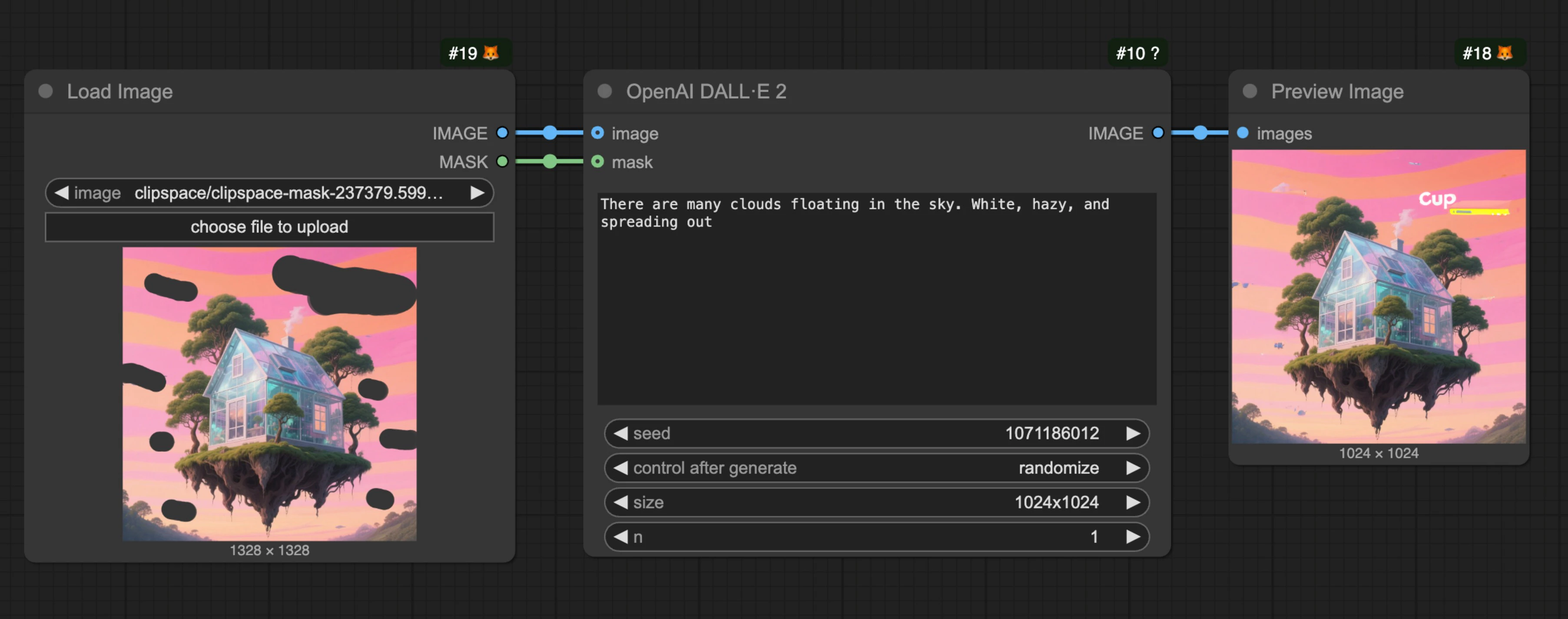
Task: Click the IMAGE output port of the DALL·E node
Action: coord(1158,132)
